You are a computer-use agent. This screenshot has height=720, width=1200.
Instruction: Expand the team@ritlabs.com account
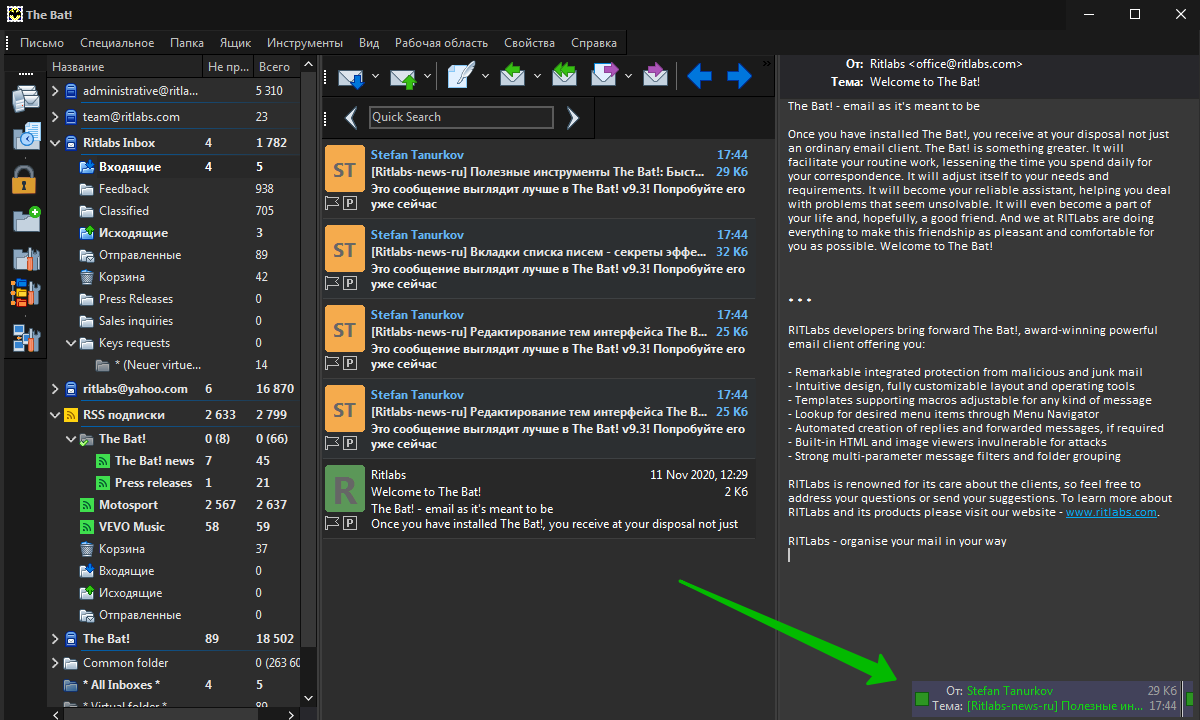pos(55,117)
